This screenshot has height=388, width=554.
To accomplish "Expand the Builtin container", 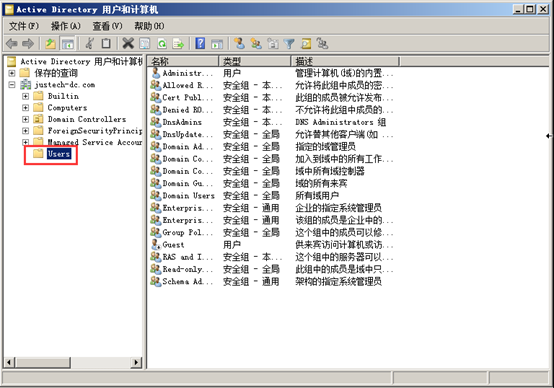I will [x=25, y=96].
